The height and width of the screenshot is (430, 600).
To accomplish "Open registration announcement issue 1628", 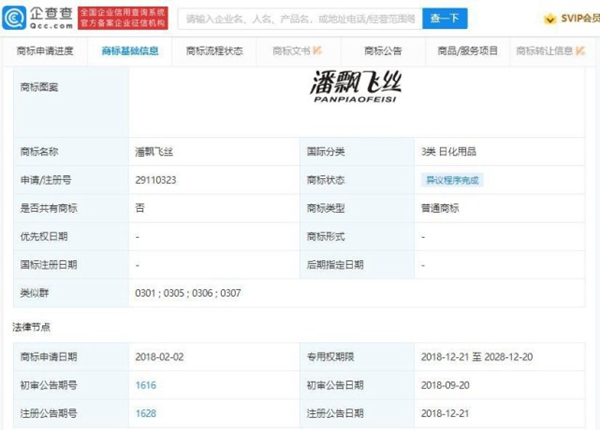I will pyautogui.click(x=146, y=414).
